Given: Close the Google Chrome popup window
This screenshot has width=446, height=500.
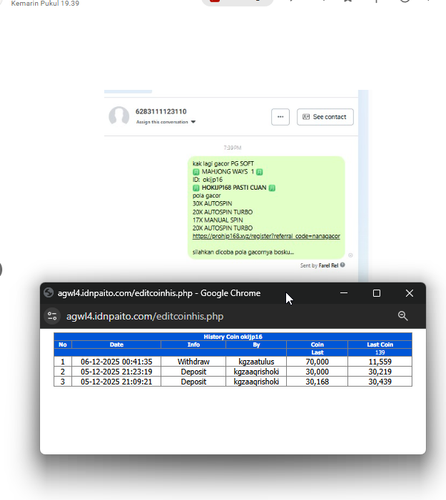Looking at the screenshot, I should pos(409,293).
